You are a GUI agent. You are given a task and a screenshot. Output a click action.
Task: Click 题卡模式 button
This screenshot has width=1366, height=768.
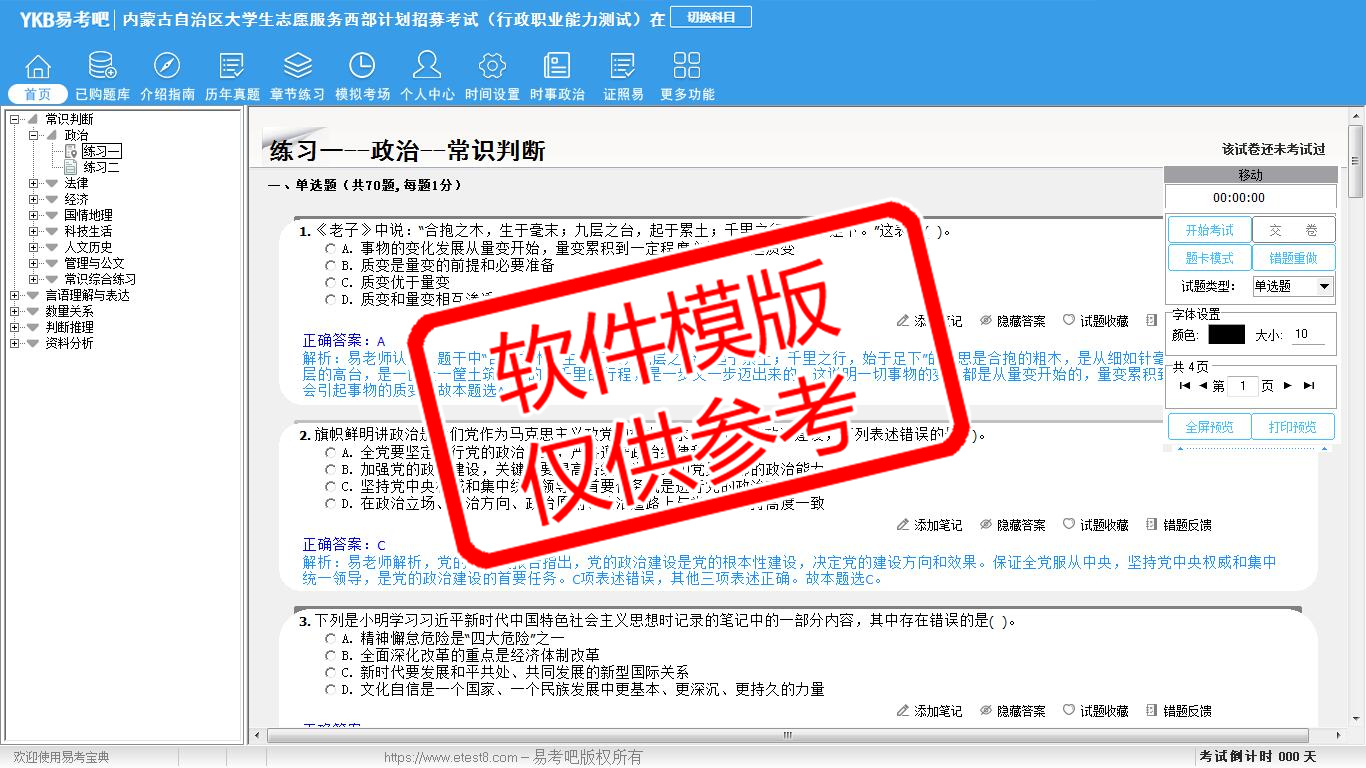coord(1210,258)
